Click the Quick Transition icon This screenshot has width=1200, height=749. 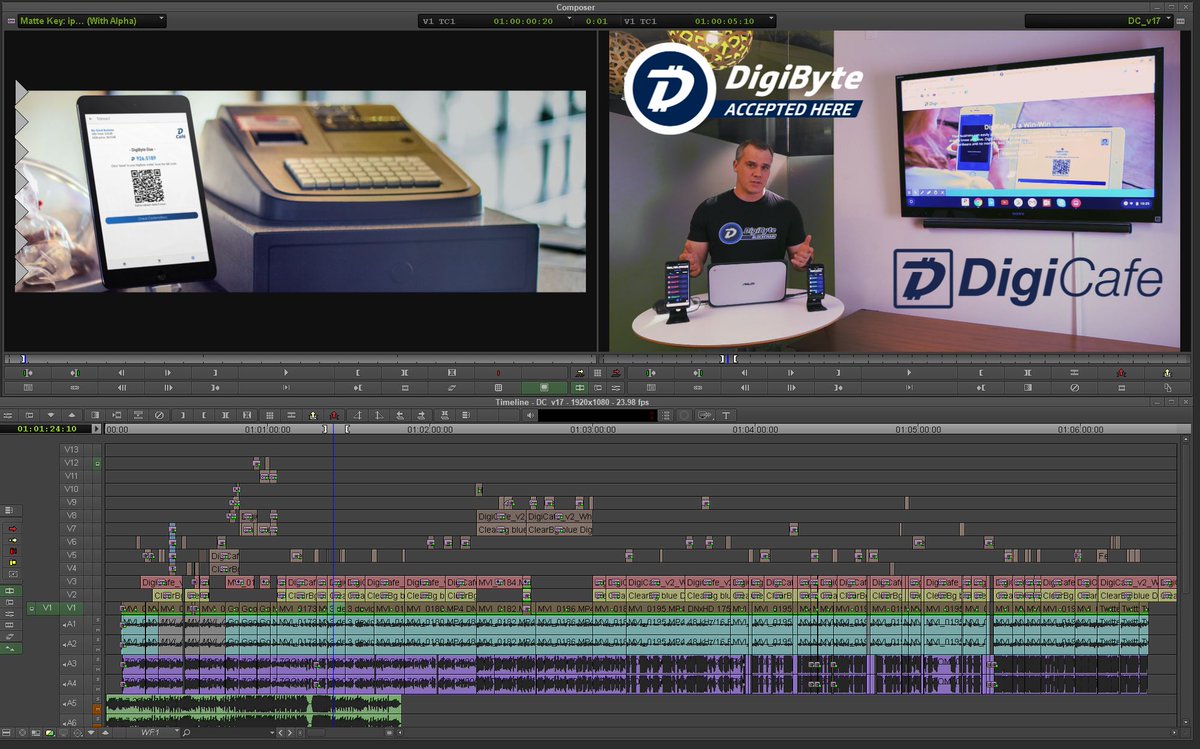pos(138,416)
